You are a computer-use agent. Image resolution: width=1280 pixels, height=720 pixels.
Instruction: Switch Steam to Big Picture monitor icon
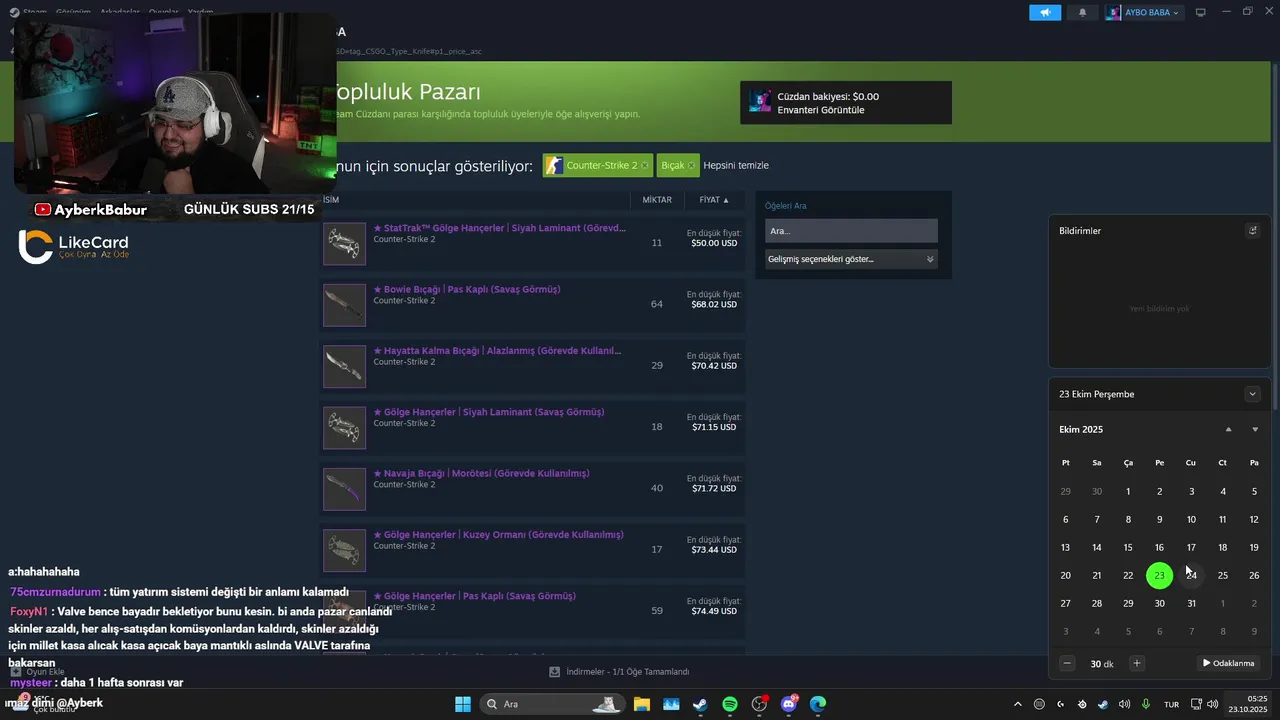click(x=1201, y=13)
